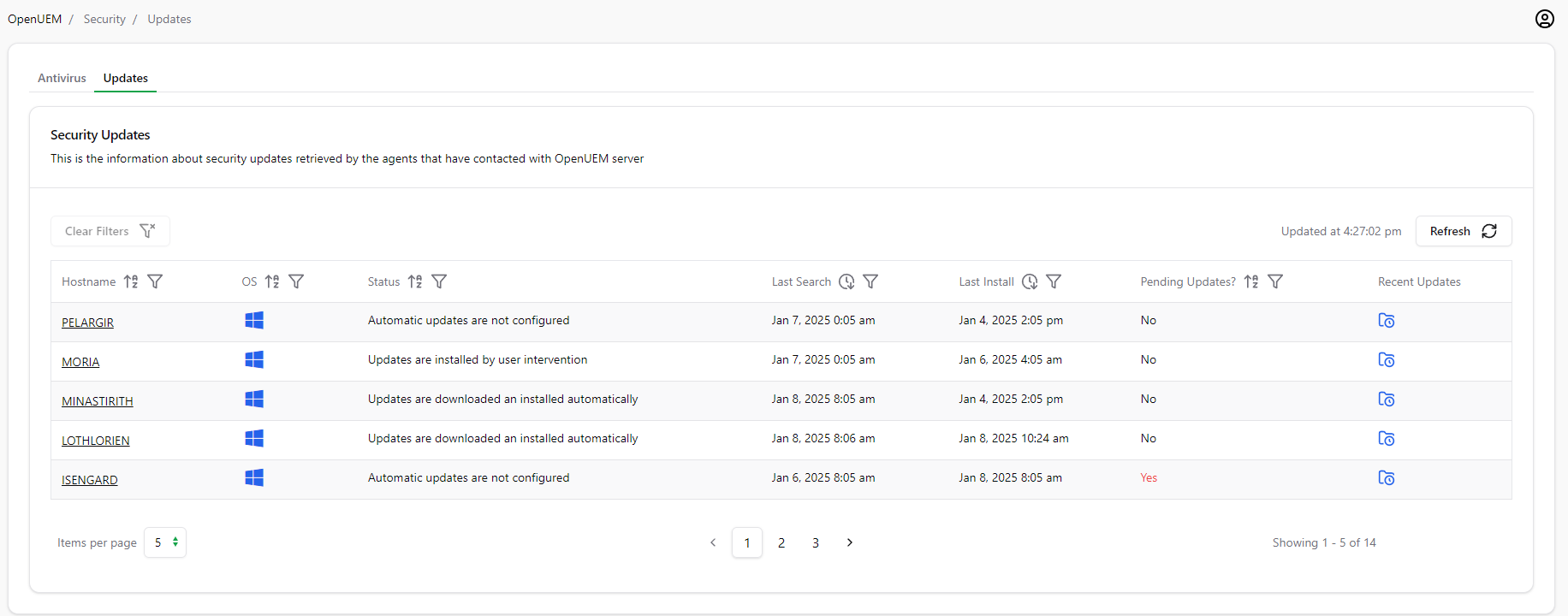Screen dimensions: 1568x616
Task: Click the Windows OS icon for PELARGIR
Action: tap(254, 320)
